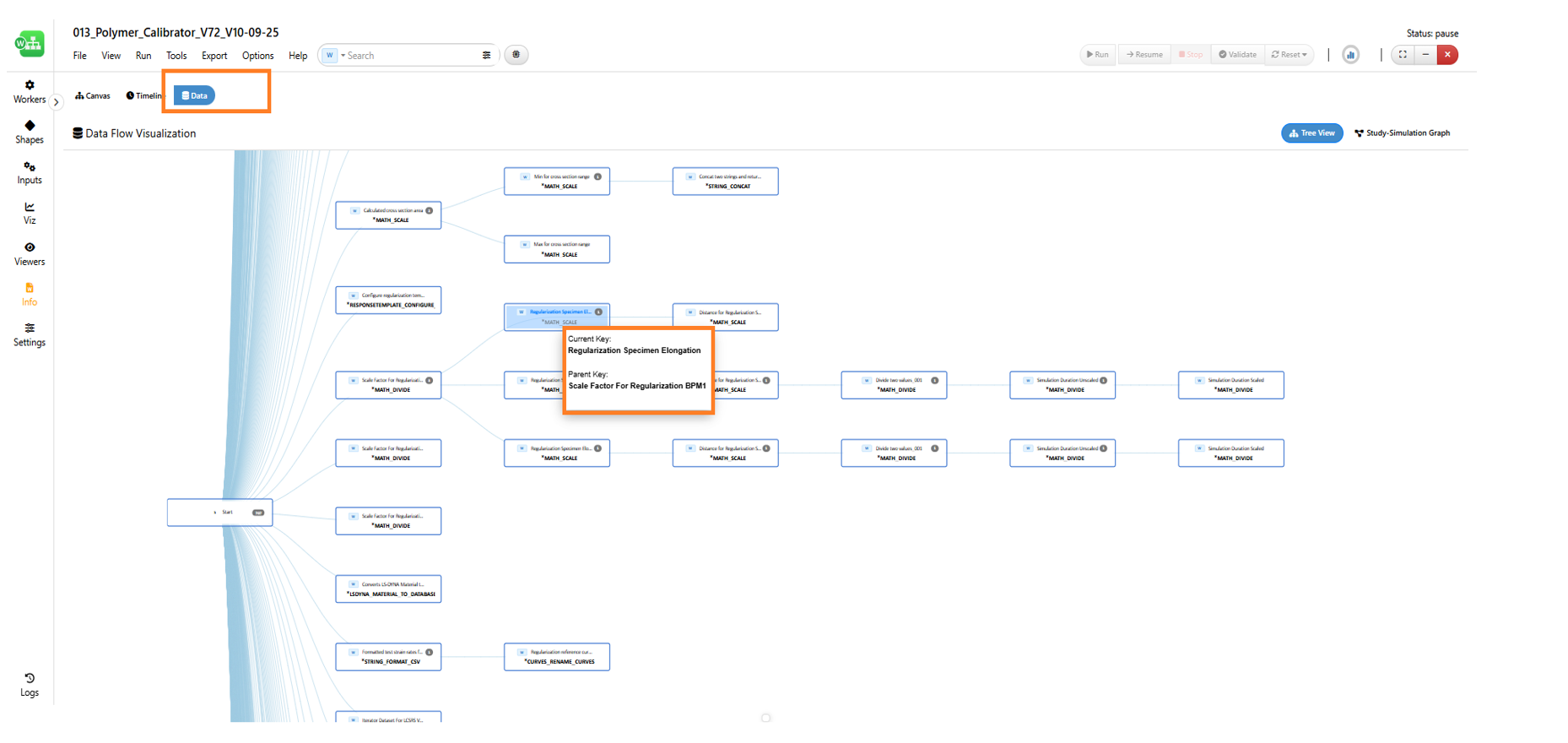Open the Logs history panel
This screenshot has height=743, width=1568.
point(30,685)
